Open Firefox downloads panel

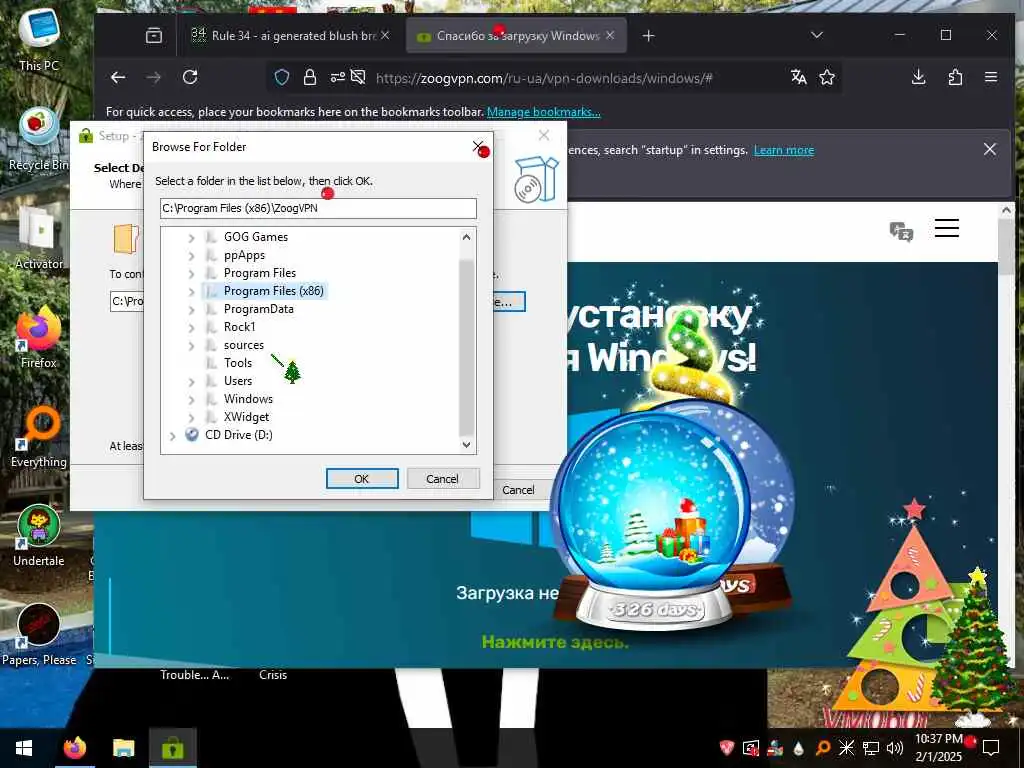[918, 78]
